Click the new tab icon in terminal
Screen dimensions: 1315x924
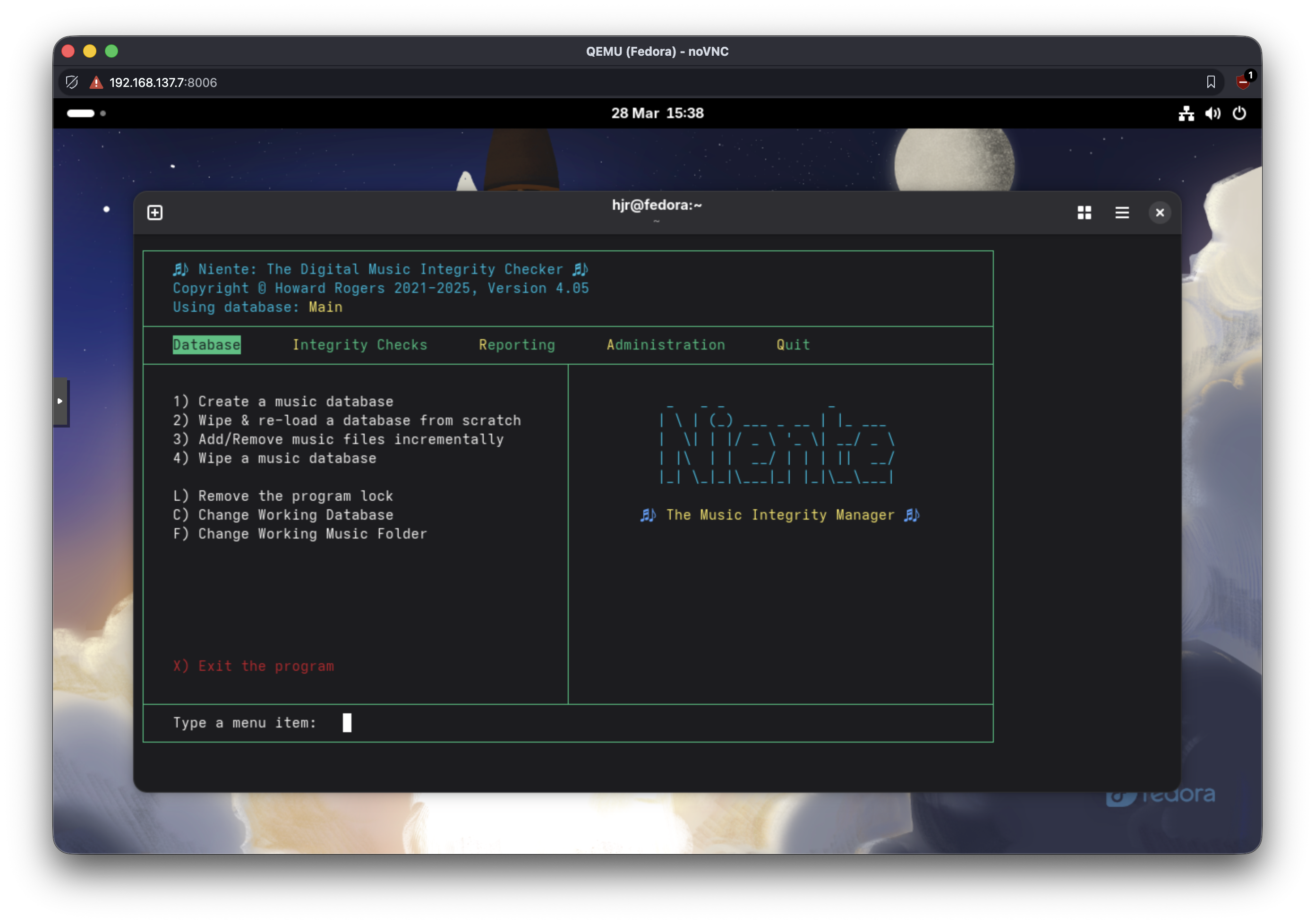154,213
